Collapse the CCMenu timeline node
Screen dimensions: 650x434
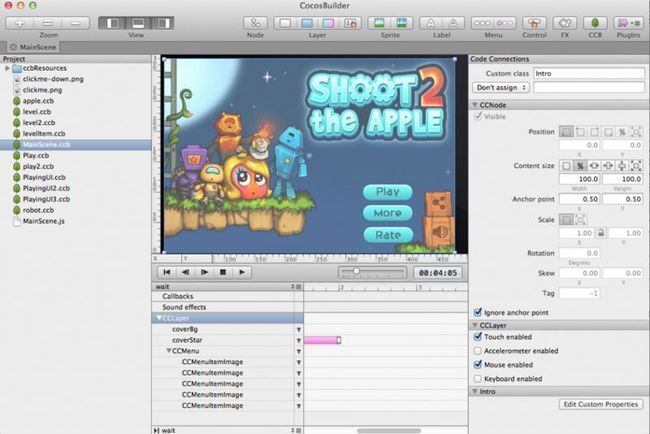point(169,351)
